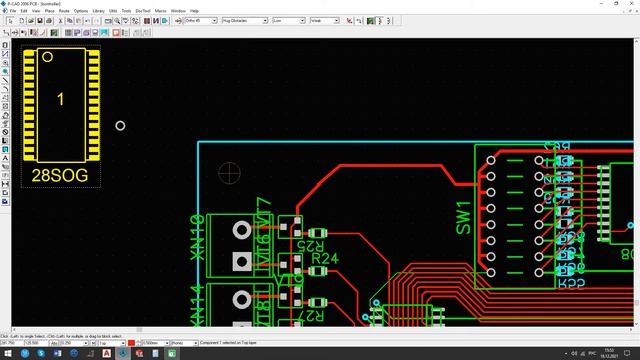Click the cyan highlighted icon in second toolbar
Image resolution: width=640 pixels, height=360 pixels.
tap(104, 33)
